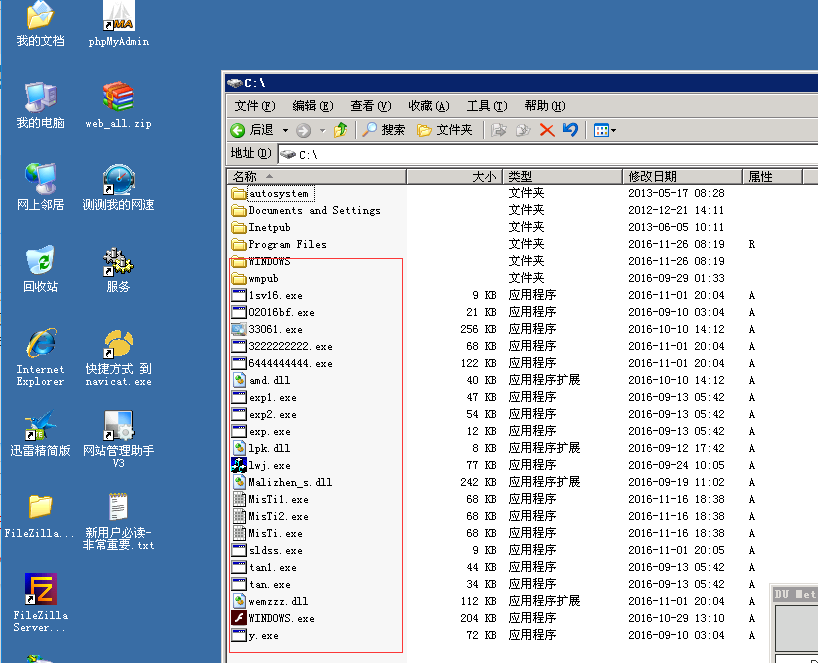This screenshot has height=663, width=818.
Task: Click the blue Undo arrow icon
Action: (x=570, y=130)
